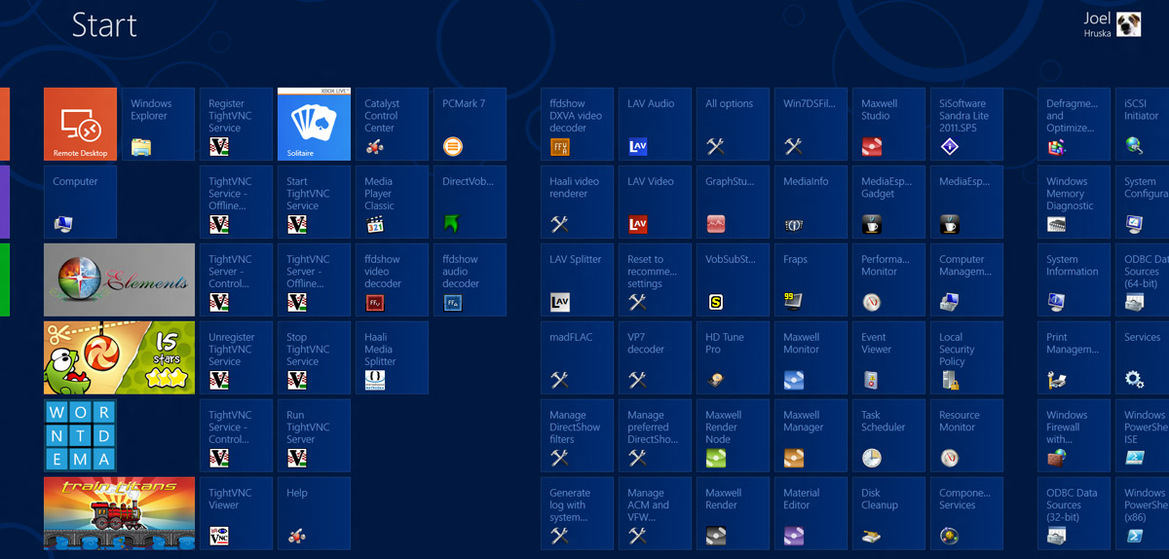Screen dimensions: 1169x559
Task: Open Manage DirectShow filters tile
Action: pyautogui.click(x=577, y=435)
